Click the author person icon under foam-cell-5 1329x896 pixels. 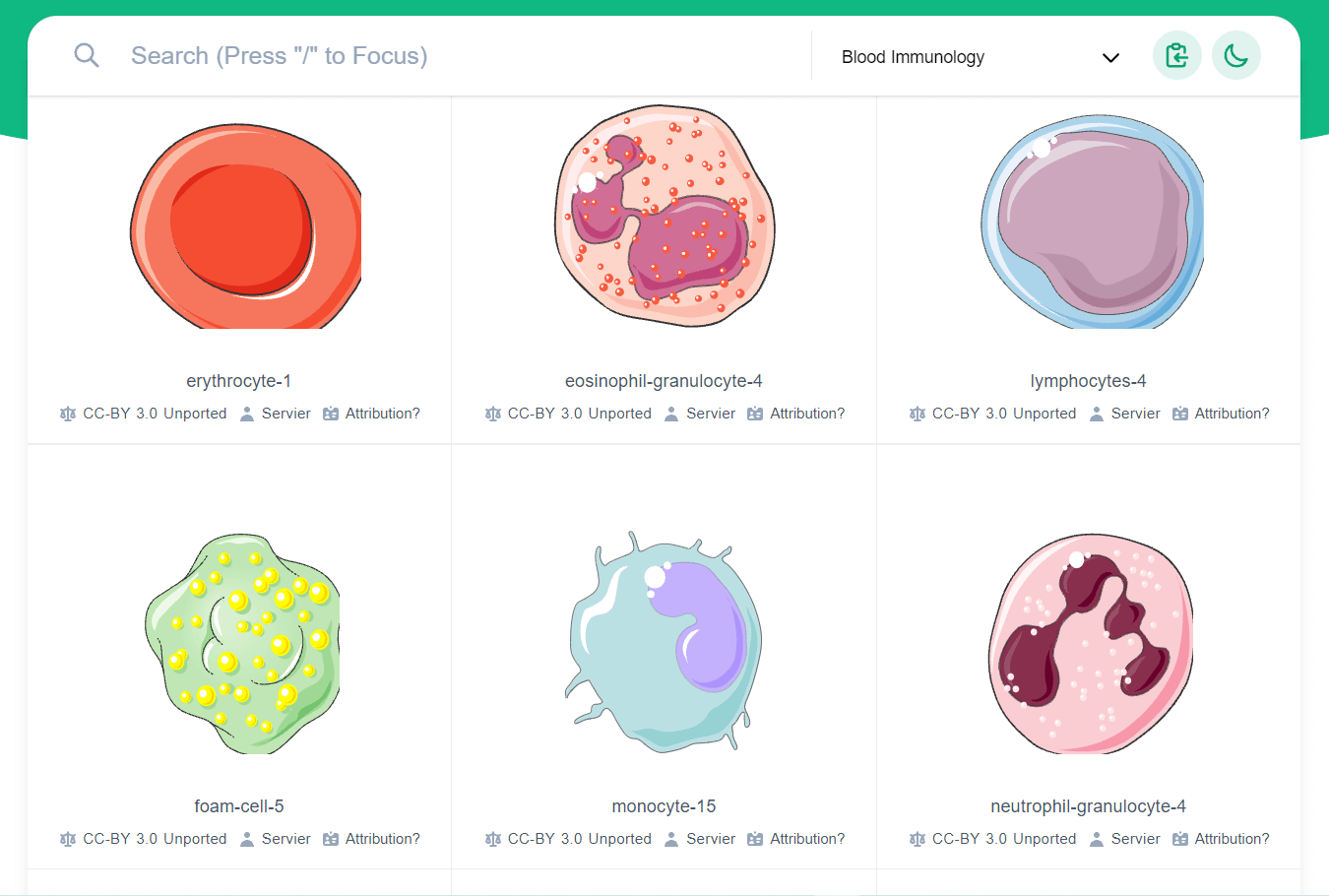click(247, 839)
